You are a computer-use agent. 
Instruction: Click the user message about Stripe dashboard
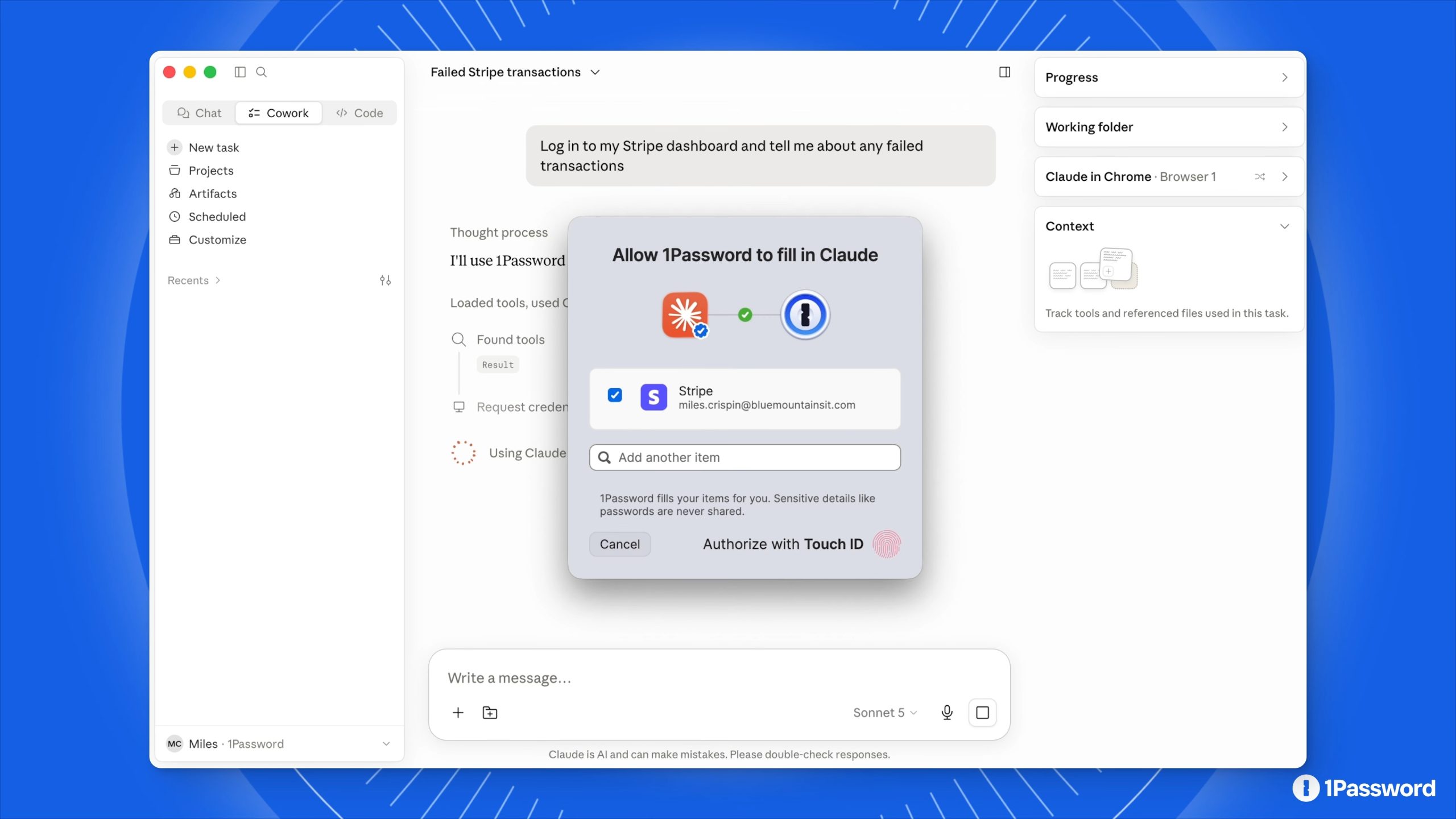[x=760, y=156]
